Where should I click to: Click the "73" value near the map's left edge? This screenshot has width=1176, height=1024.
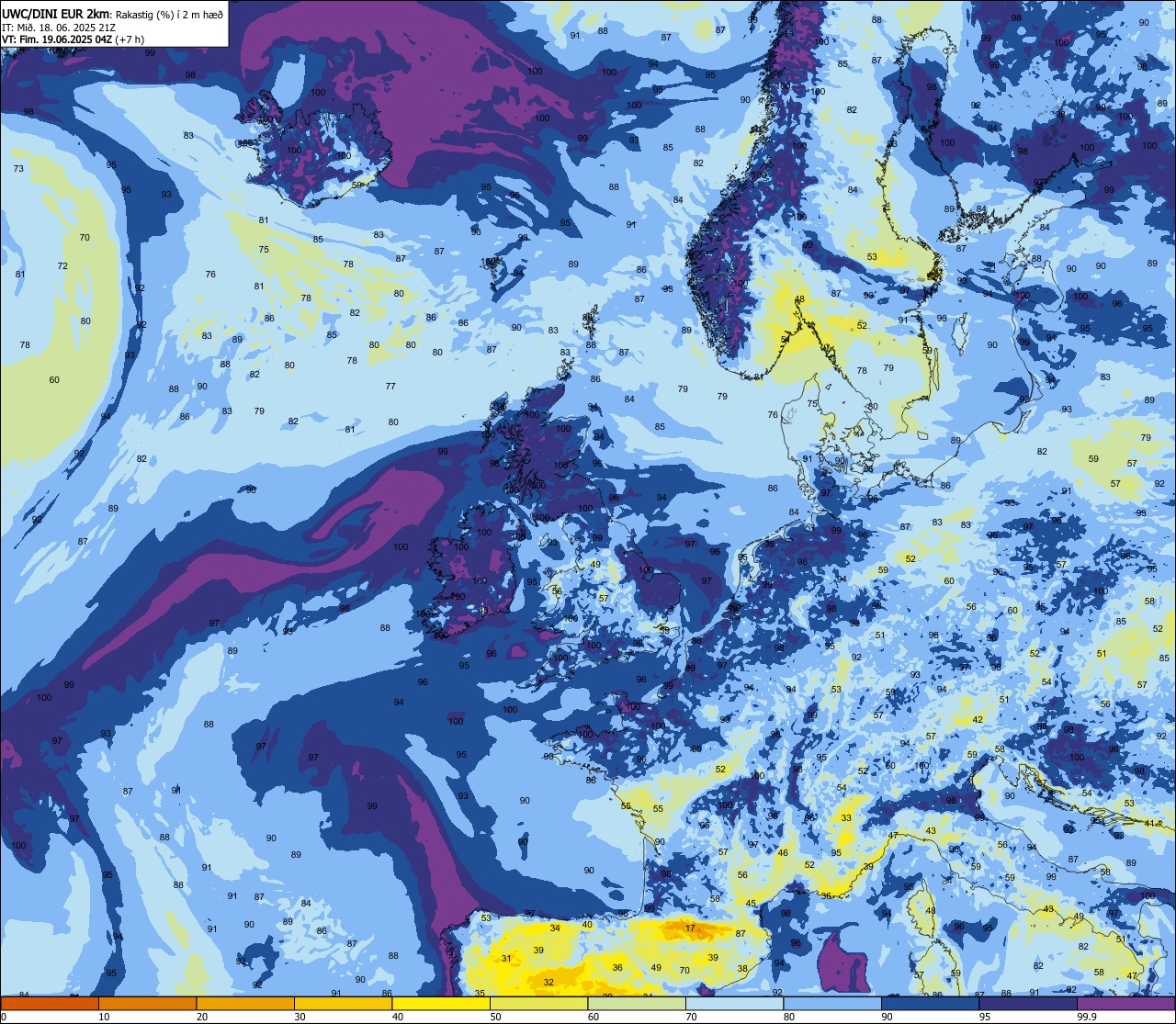[x=18, y=168]
